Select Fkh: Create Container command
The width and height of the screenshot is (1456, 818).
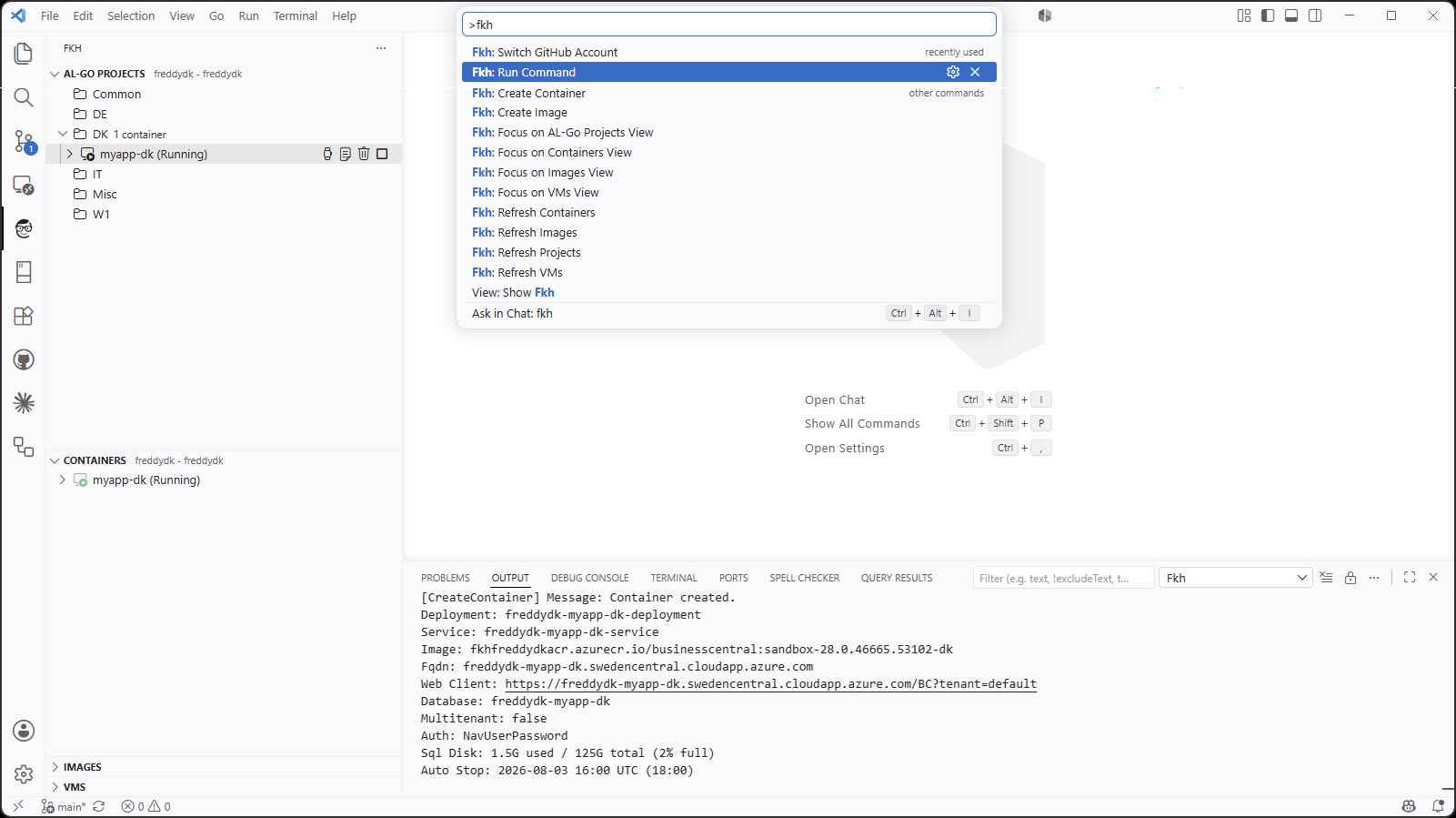(728, 93)
